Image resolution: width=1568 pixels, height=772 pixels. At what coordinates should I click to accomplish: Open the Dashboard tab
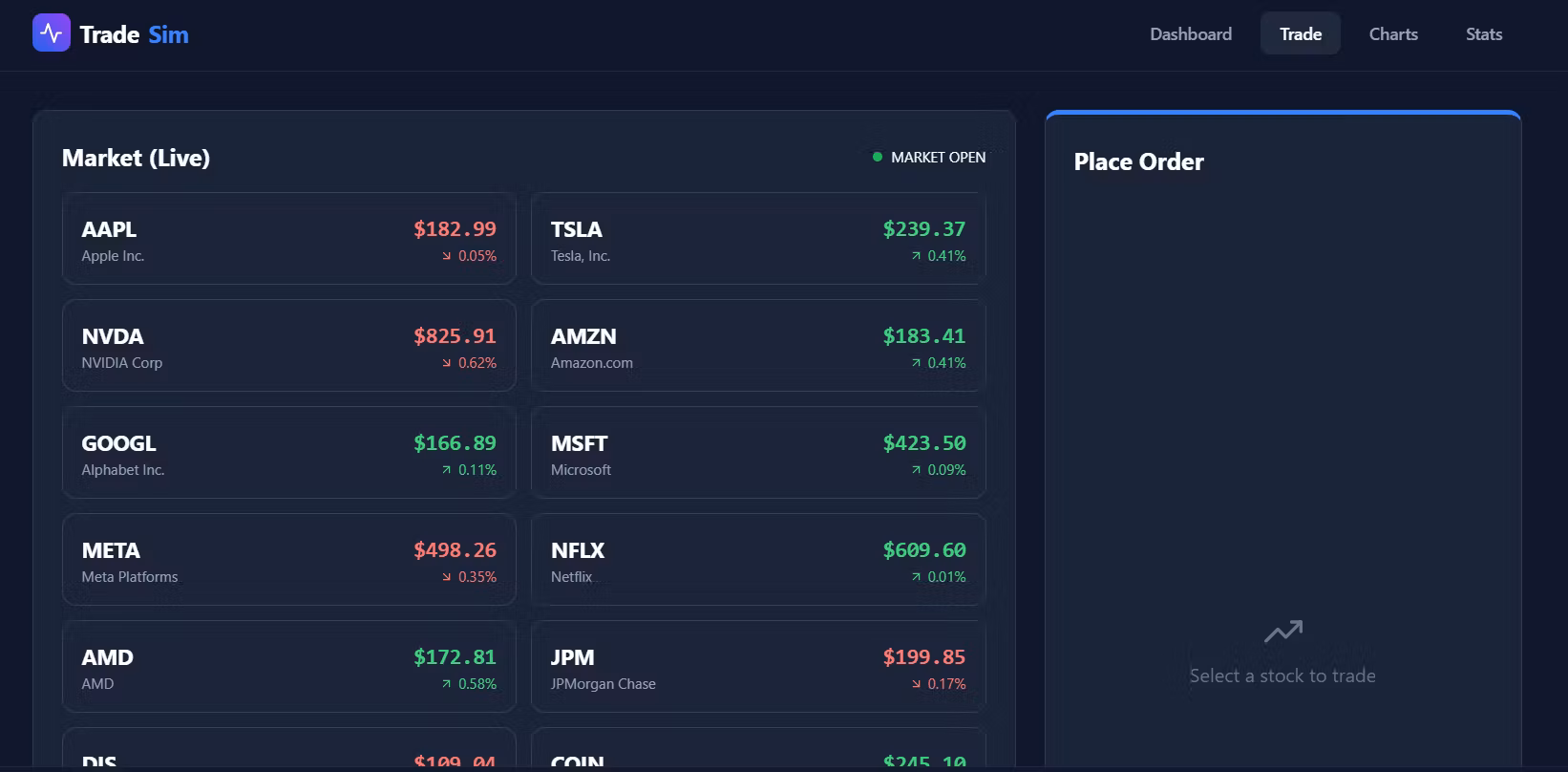(x=1190, y=34)
